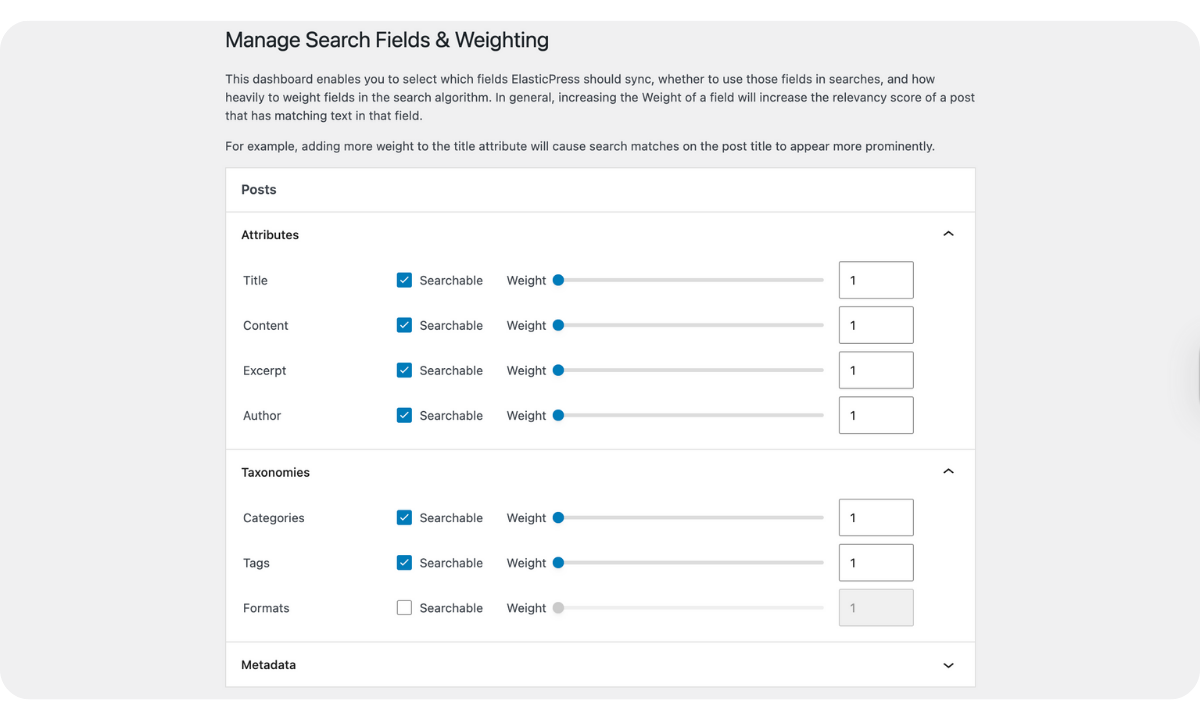Disable Searchable for the Excerpt field
Image resolution: width=1200 pixels, height=720 pixels.
click(x=404, y=370)
